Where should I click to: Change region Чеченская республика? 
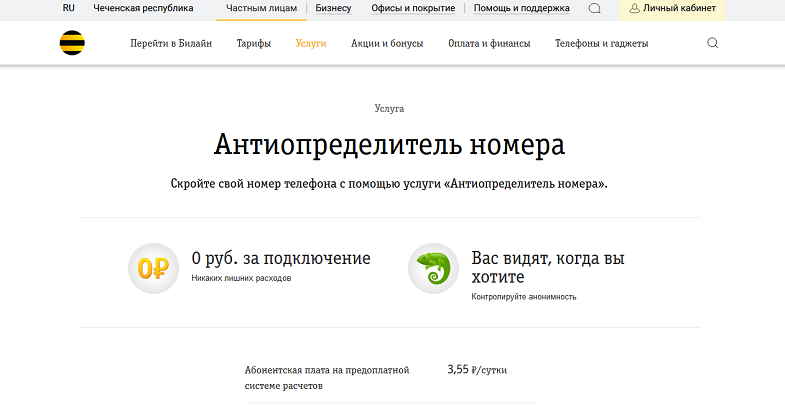tap(143, 8)
